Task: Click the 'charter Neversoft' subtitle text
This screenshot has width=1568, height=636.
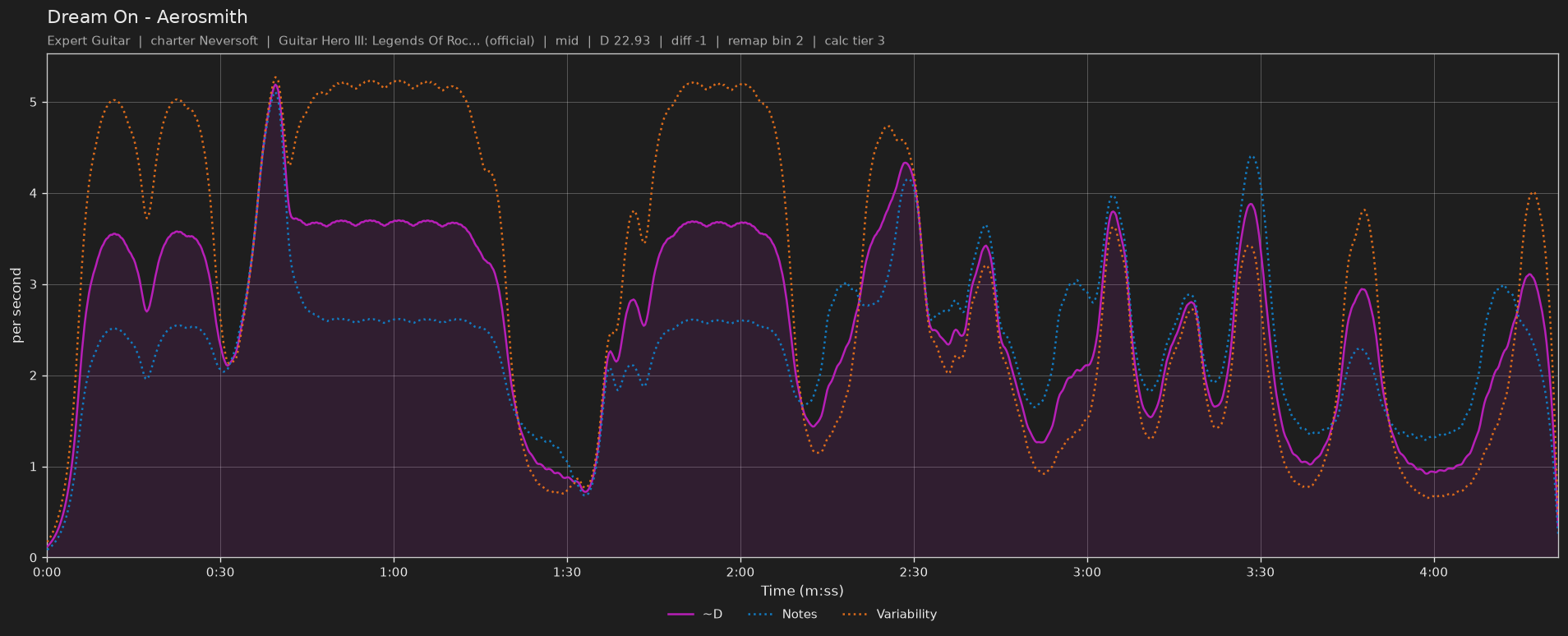Action: [204, 41]
